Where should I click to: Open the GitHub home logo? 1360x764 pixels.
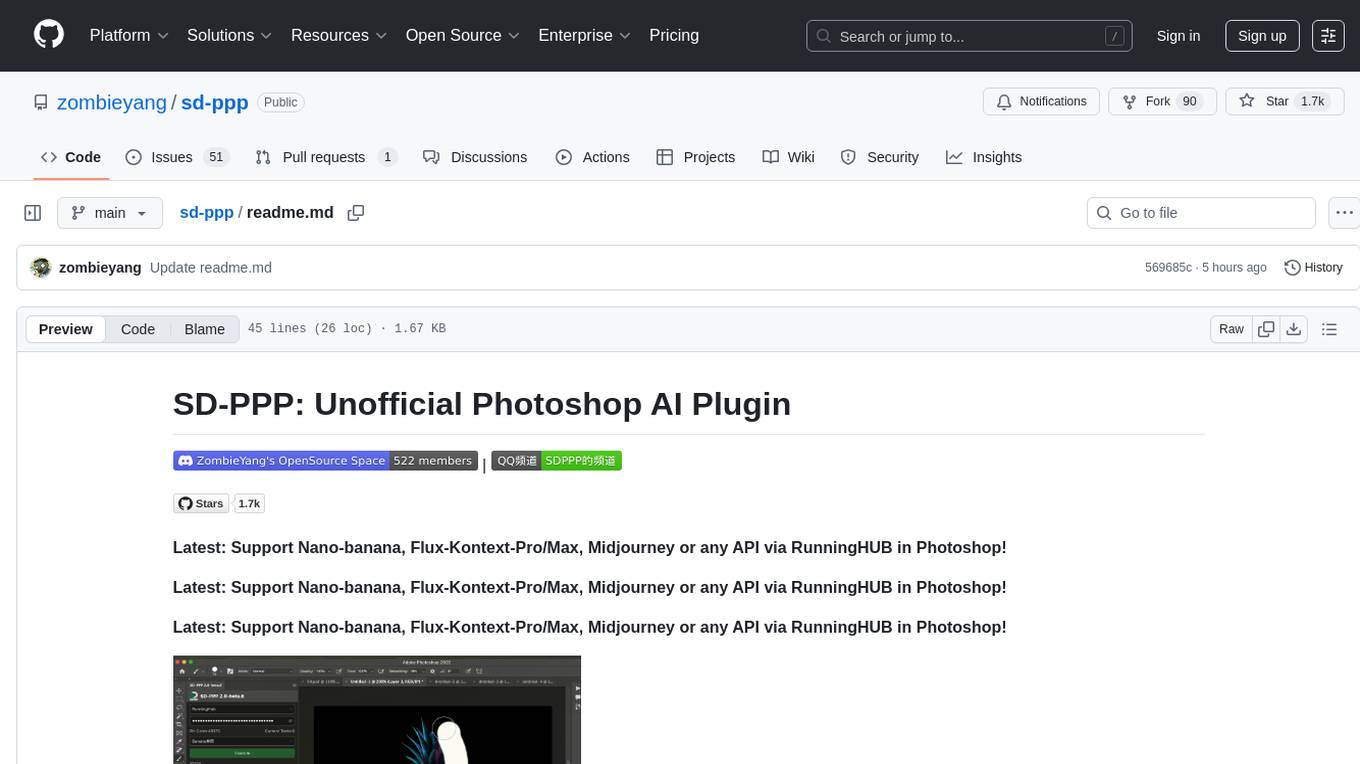pyautogui.click(x=49, y=35)
